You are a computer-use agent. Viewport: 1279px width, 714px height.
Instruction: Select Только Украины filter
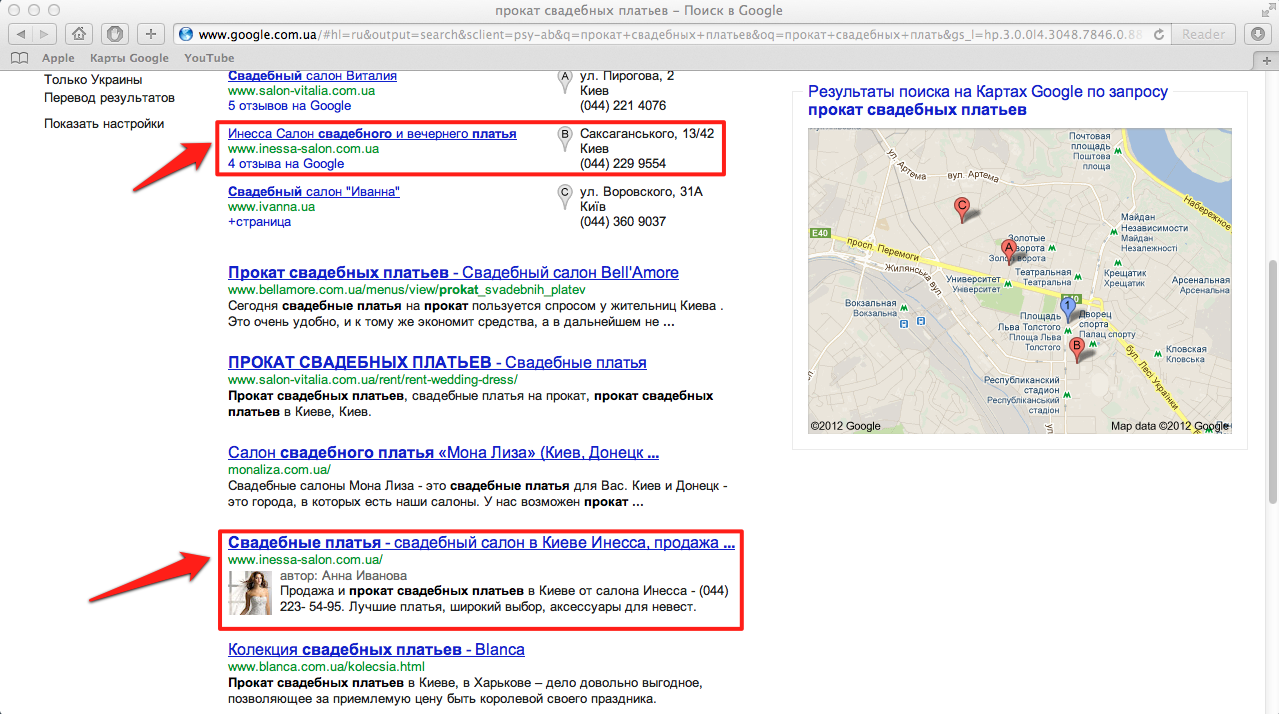point(93,80)
